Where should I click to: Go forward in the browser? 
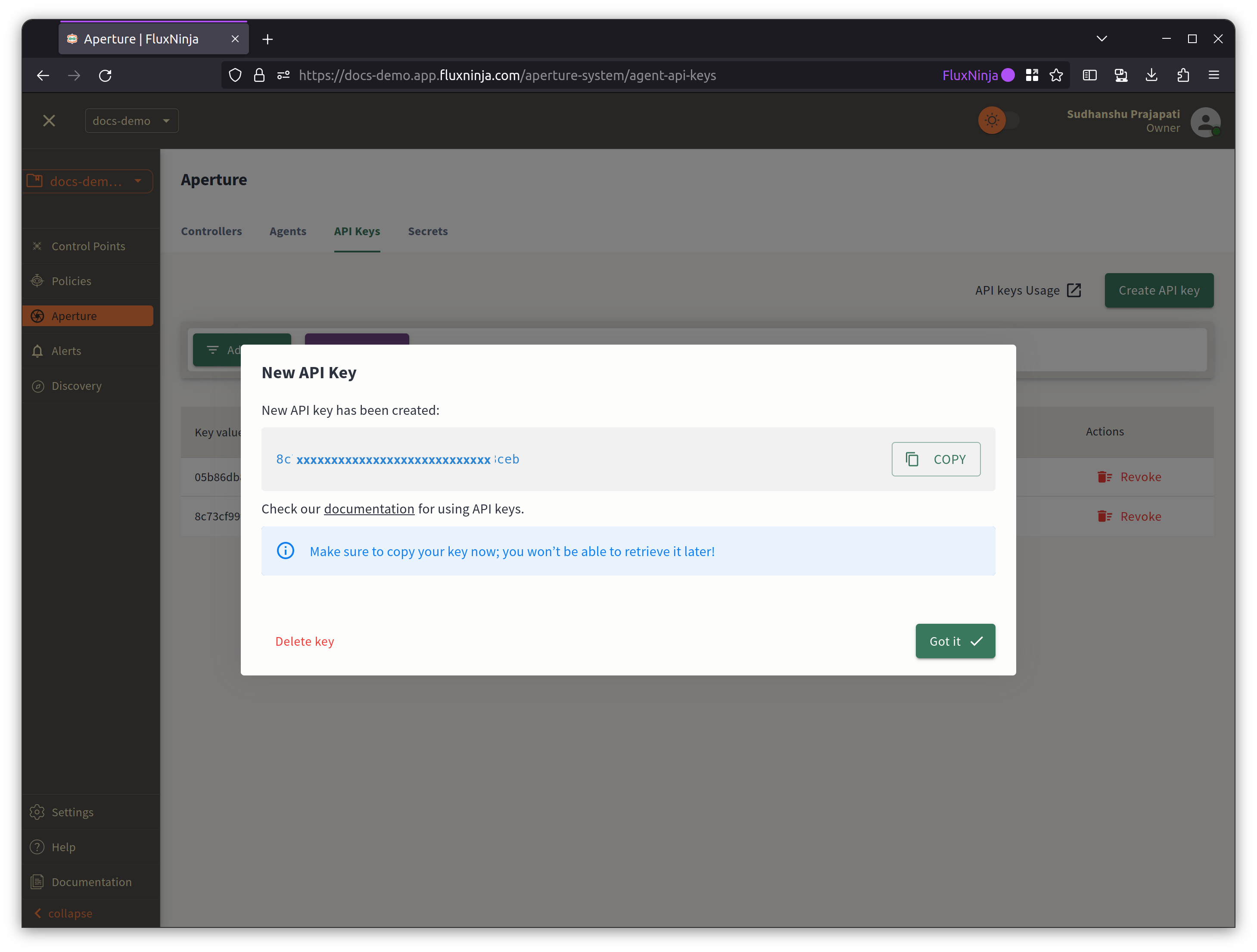pyautogui.click(x=74, y=75)
